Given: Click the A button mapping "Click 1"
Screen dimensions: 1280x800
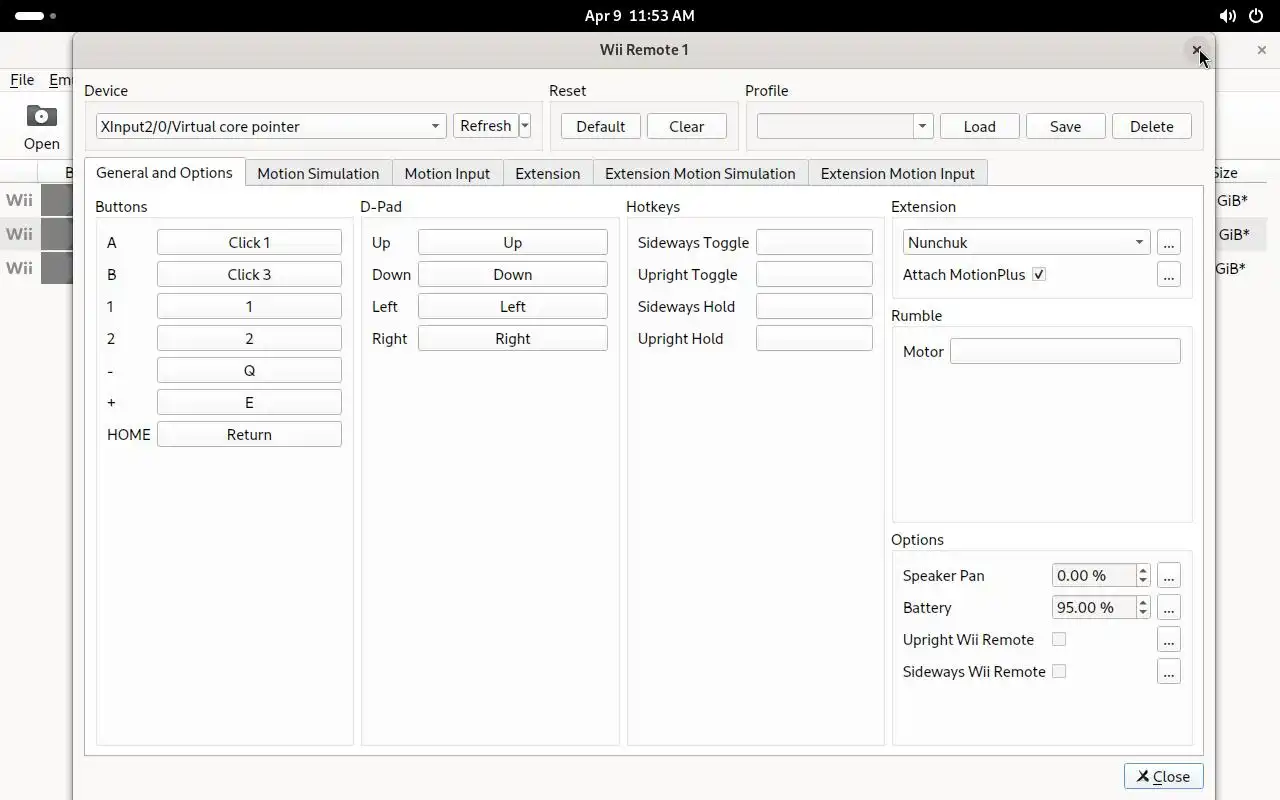Looking at the screenshot, I should click(249, 242).
